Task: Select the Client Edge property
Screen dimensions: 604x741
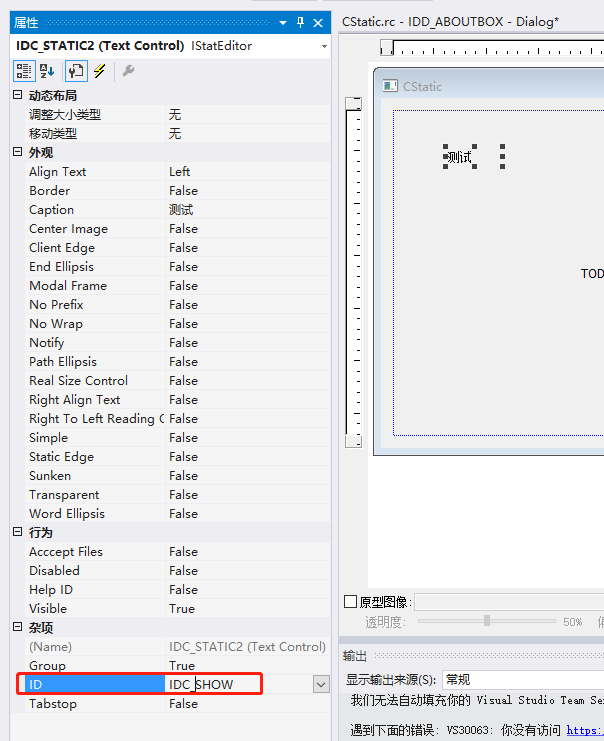Action: pos(178,248)
